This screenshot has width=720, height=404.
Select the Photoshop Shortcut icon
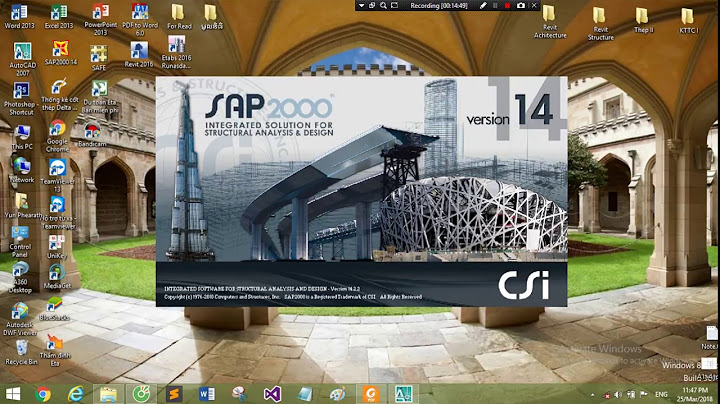click(21, 99)
